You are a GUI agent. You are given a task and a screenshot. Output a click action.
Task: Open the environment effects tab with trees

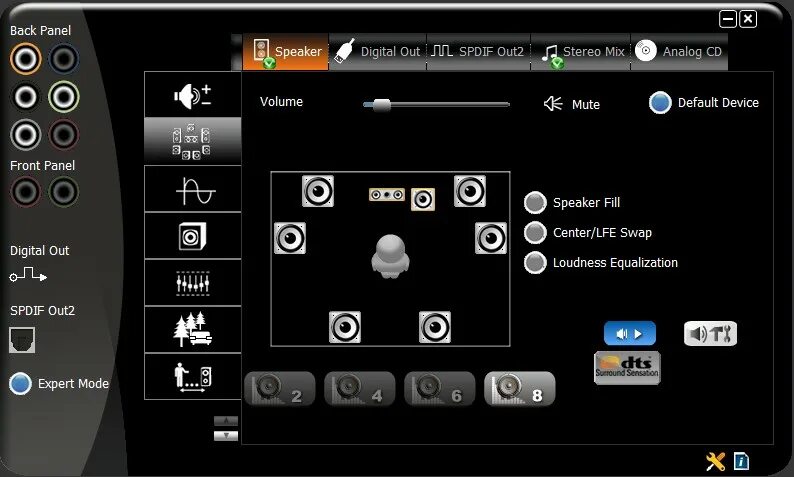pos(193,330)
